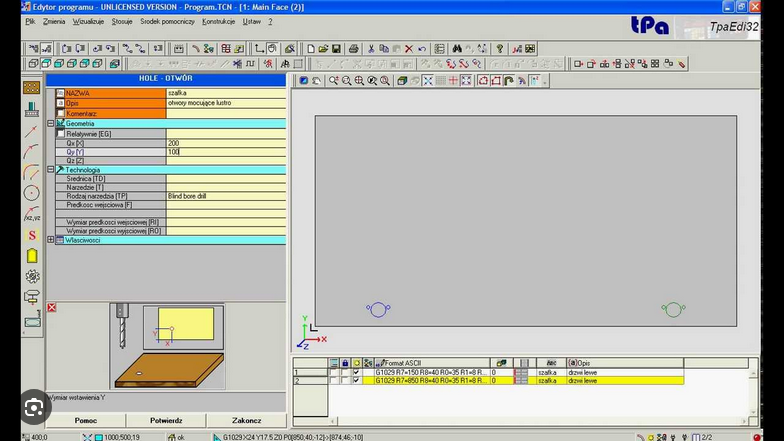Collapse the Technologia section

[x=50, y=170]
